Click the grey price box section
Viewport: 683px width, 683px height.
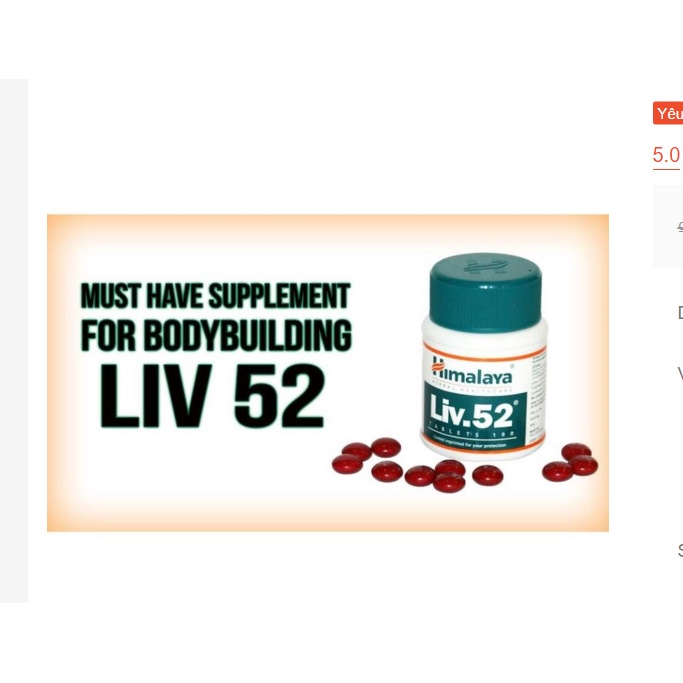pos(668,226)
